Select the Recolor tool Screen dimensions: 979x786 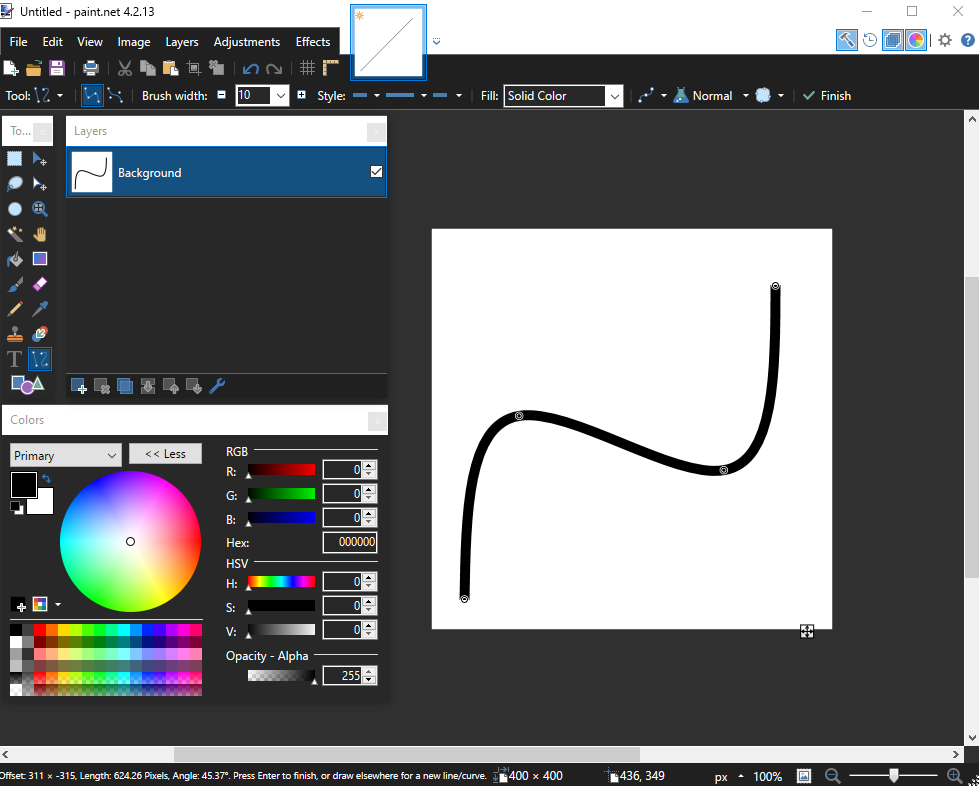[x=40, y=334]
